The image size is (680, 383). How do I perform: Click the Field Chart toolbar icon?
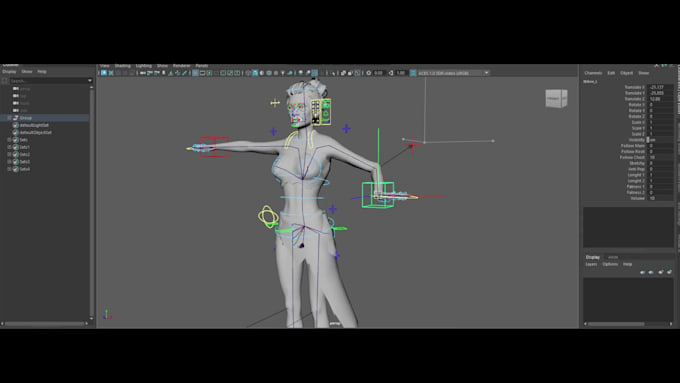coord(223,73)
